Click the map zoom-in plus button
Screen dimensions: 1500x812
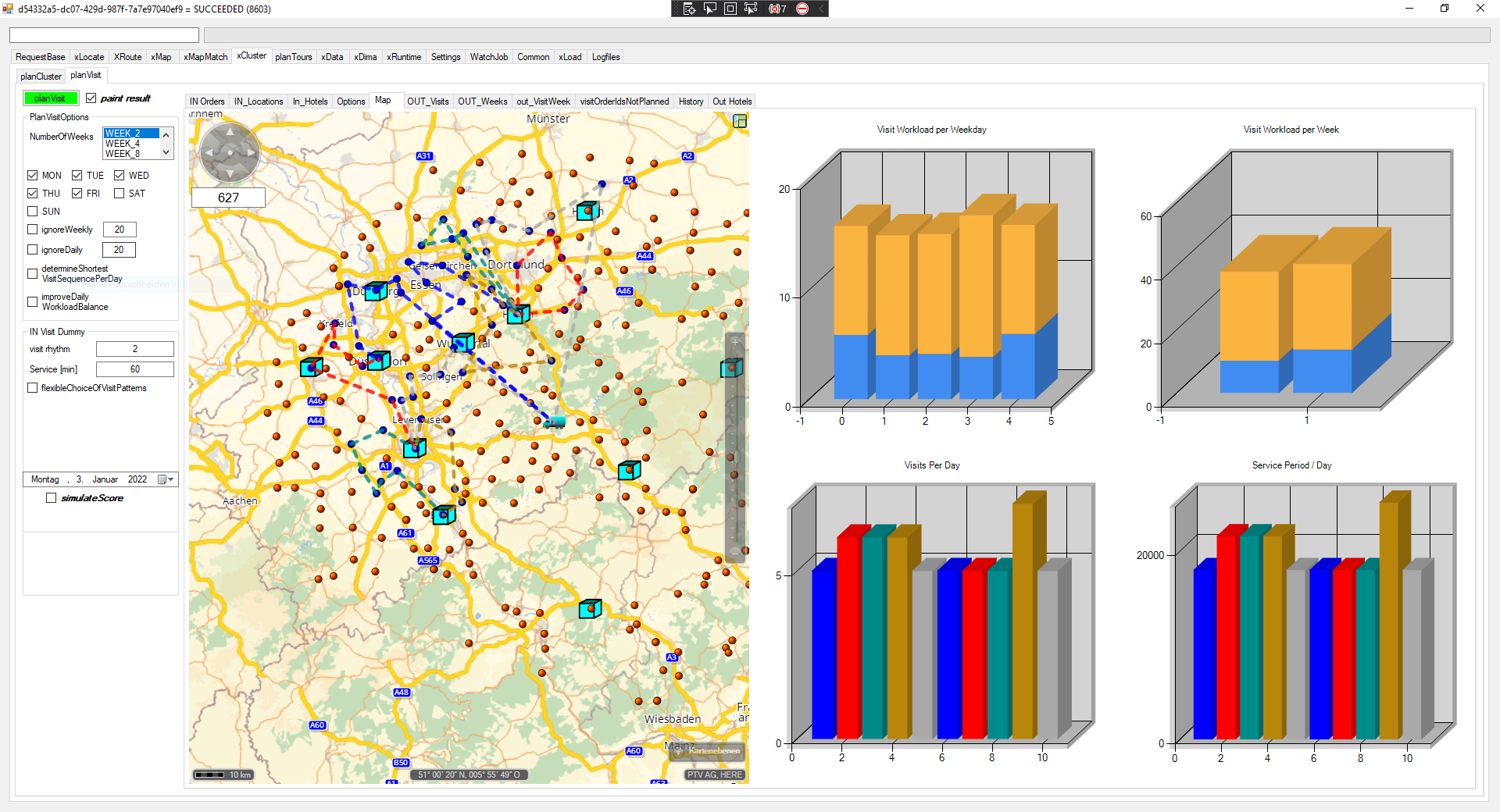(734, 342)
